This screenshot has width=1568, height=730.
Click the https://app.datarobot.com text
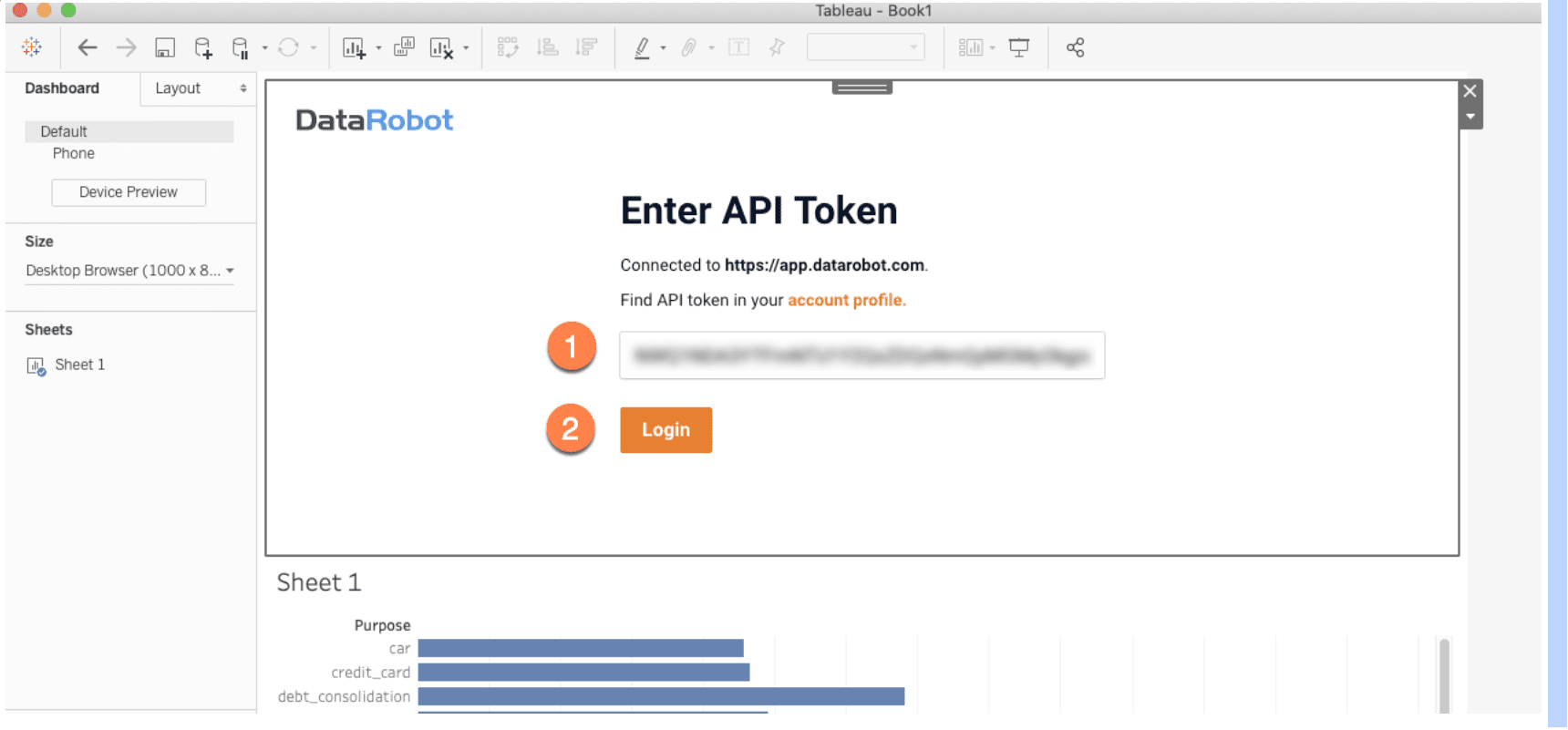tap(824, 265)
